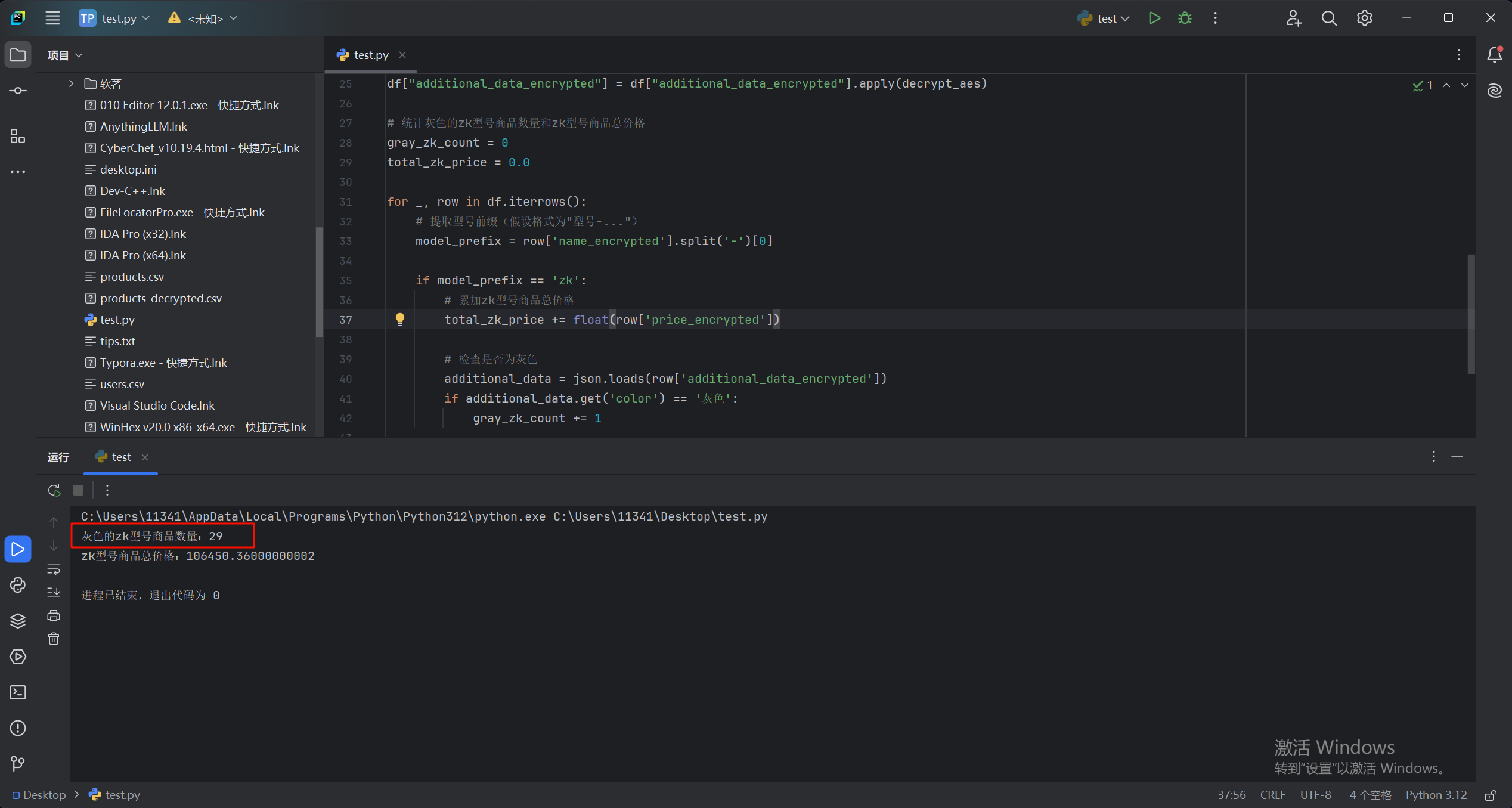Toggle scroll to end of output
The height and width of the screenshot is (808, 1512).
54,592
